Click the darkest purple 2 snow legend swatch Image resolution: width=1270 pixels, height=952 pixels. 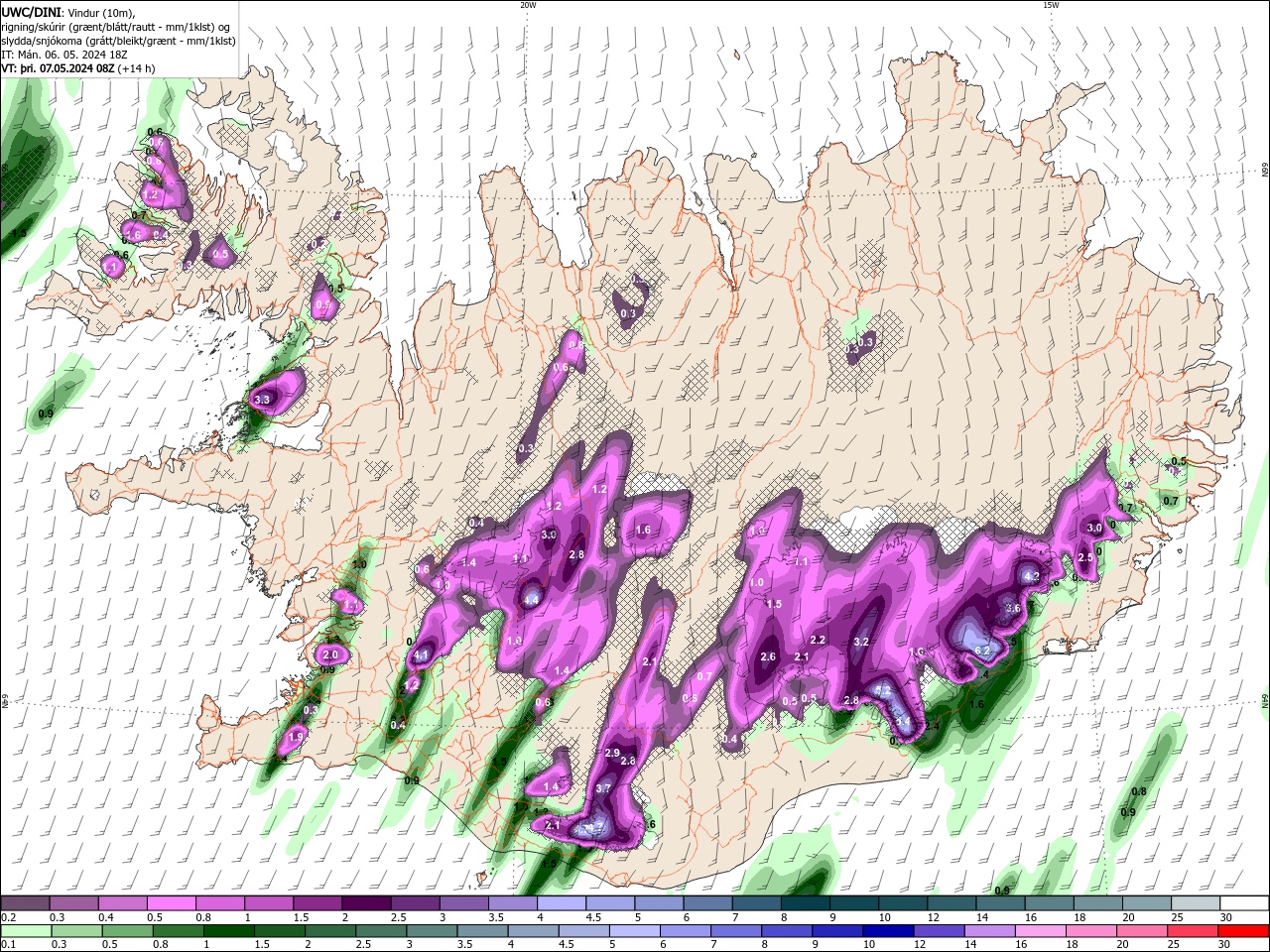[x=366, y=903]
